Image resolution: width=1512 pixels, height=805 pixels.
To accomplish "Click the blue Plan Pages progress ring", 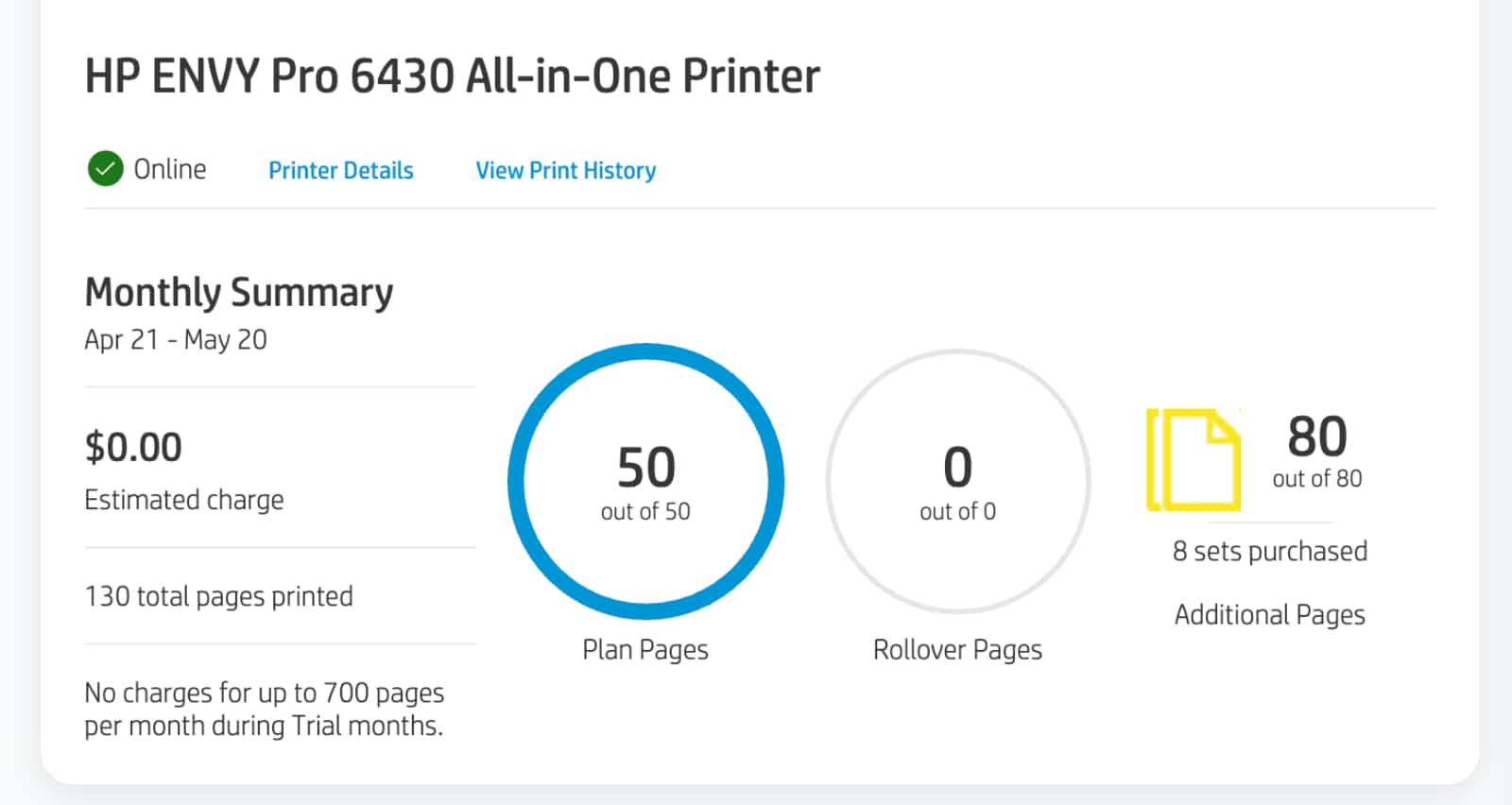I will pos(516,482).
